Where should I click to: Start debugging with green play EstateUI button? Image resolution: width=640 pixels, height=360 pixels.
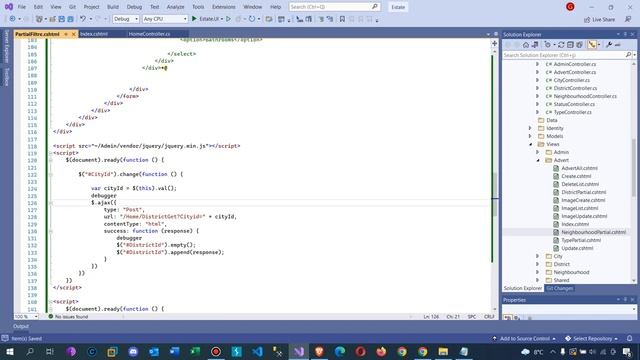[x=206, y=19]
